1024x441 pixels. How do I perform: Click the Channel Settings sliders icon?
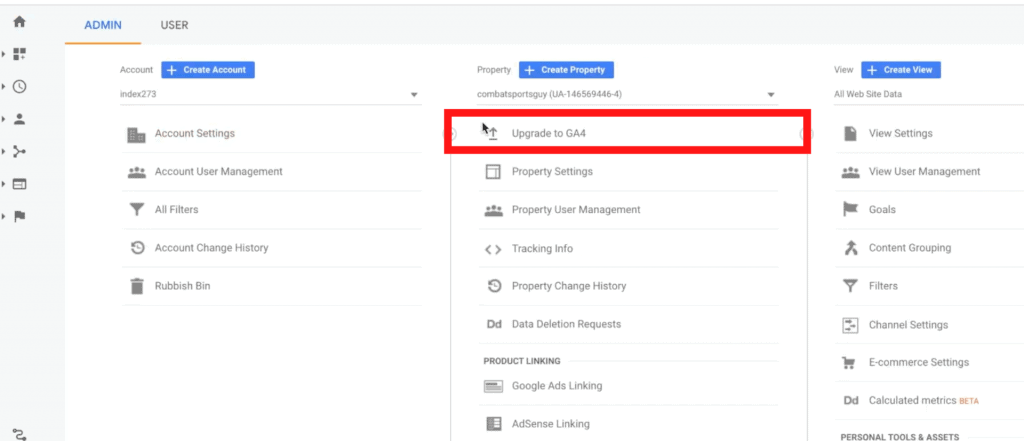(850, 325)
